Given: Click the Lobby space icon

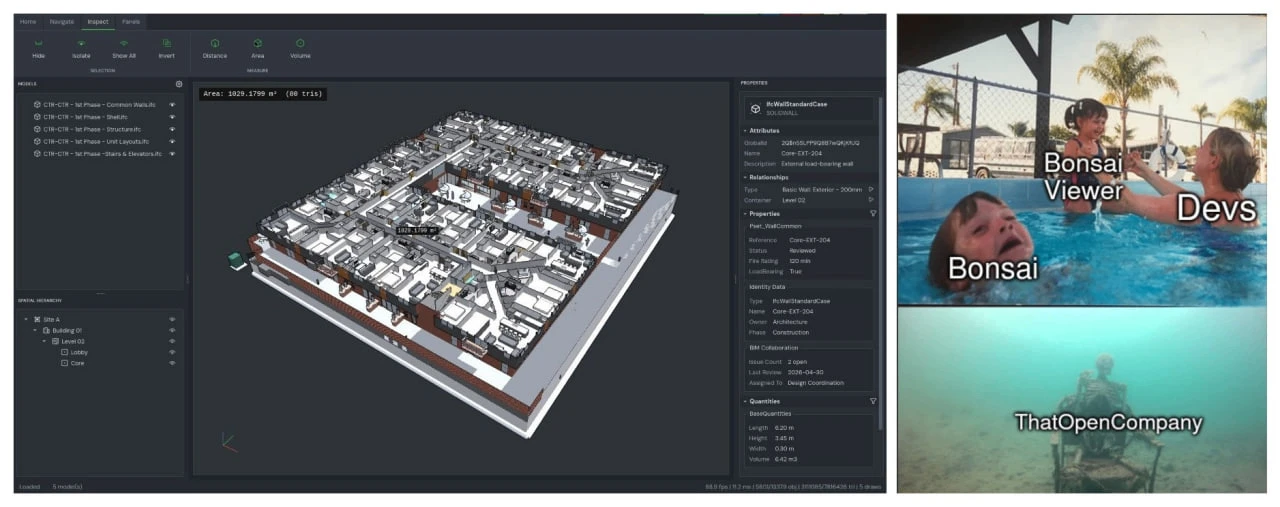Looking at the screenshot, I should (x=64, y=352).
